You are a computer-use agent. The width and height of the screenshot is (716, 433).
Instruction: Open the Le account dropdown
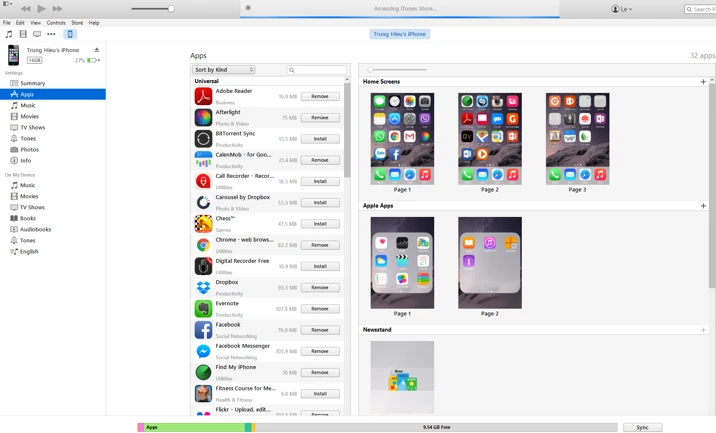[621, 9]
